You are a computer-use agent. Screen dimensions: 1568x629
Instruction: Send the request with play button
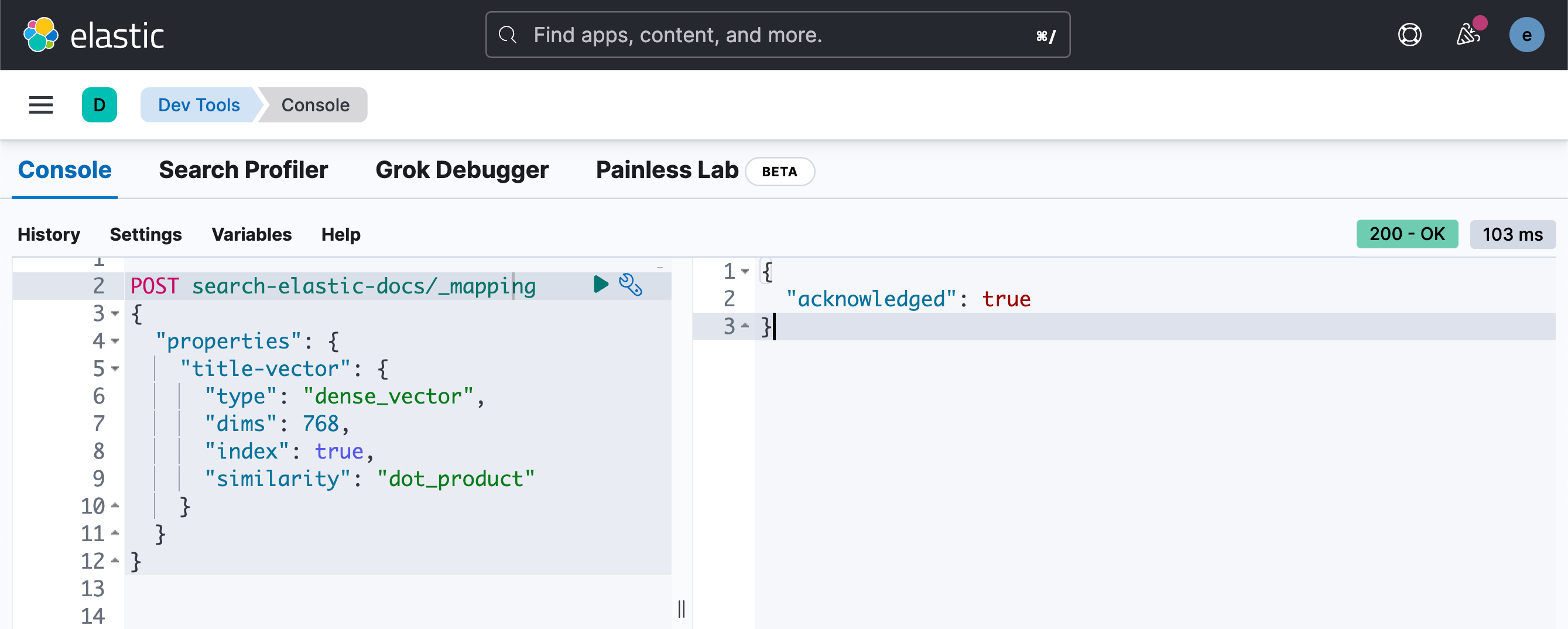pos(600,285)
